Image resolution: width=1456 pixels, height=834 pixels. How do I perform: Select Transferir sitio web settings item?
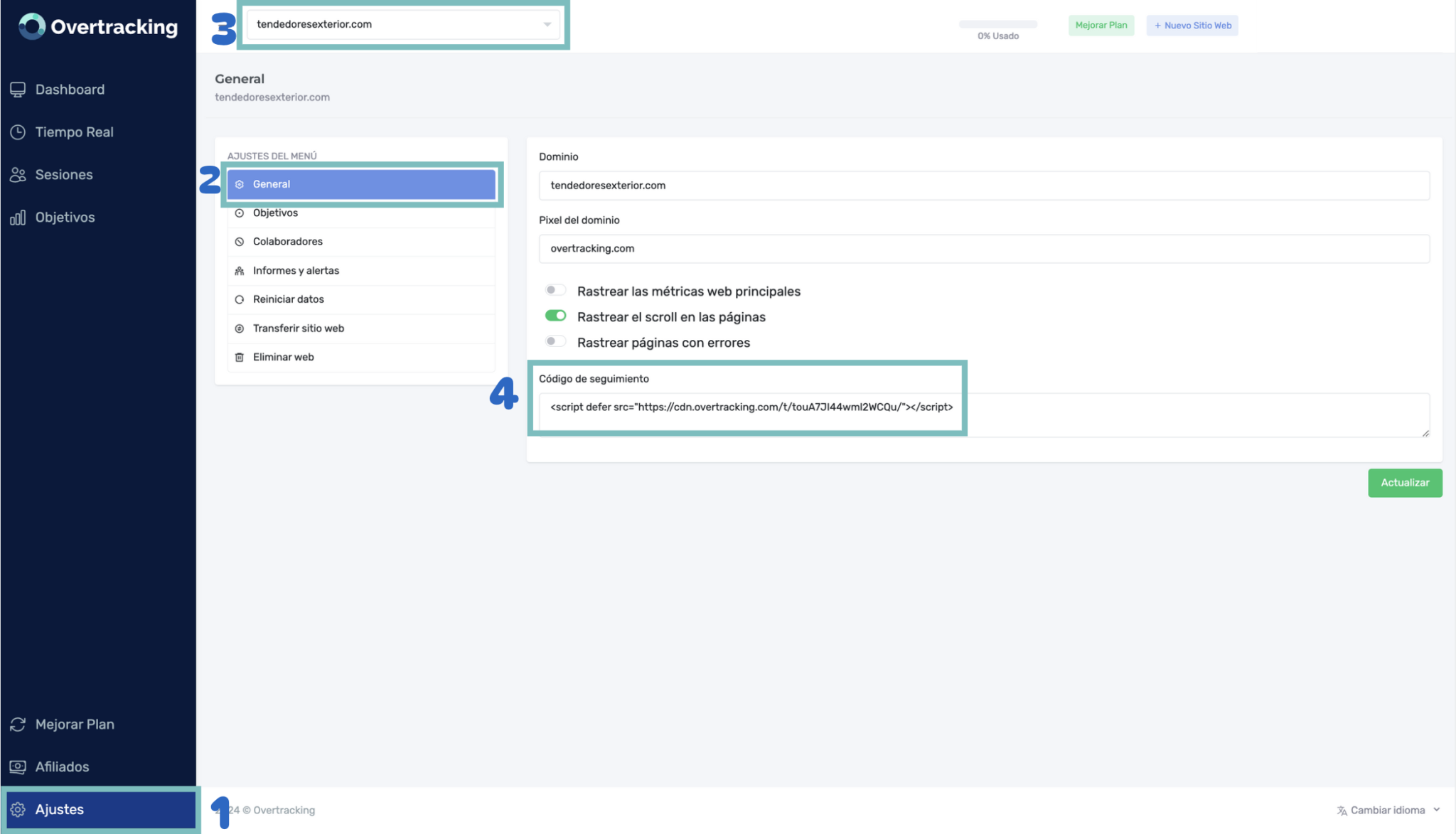pos(361,328)
